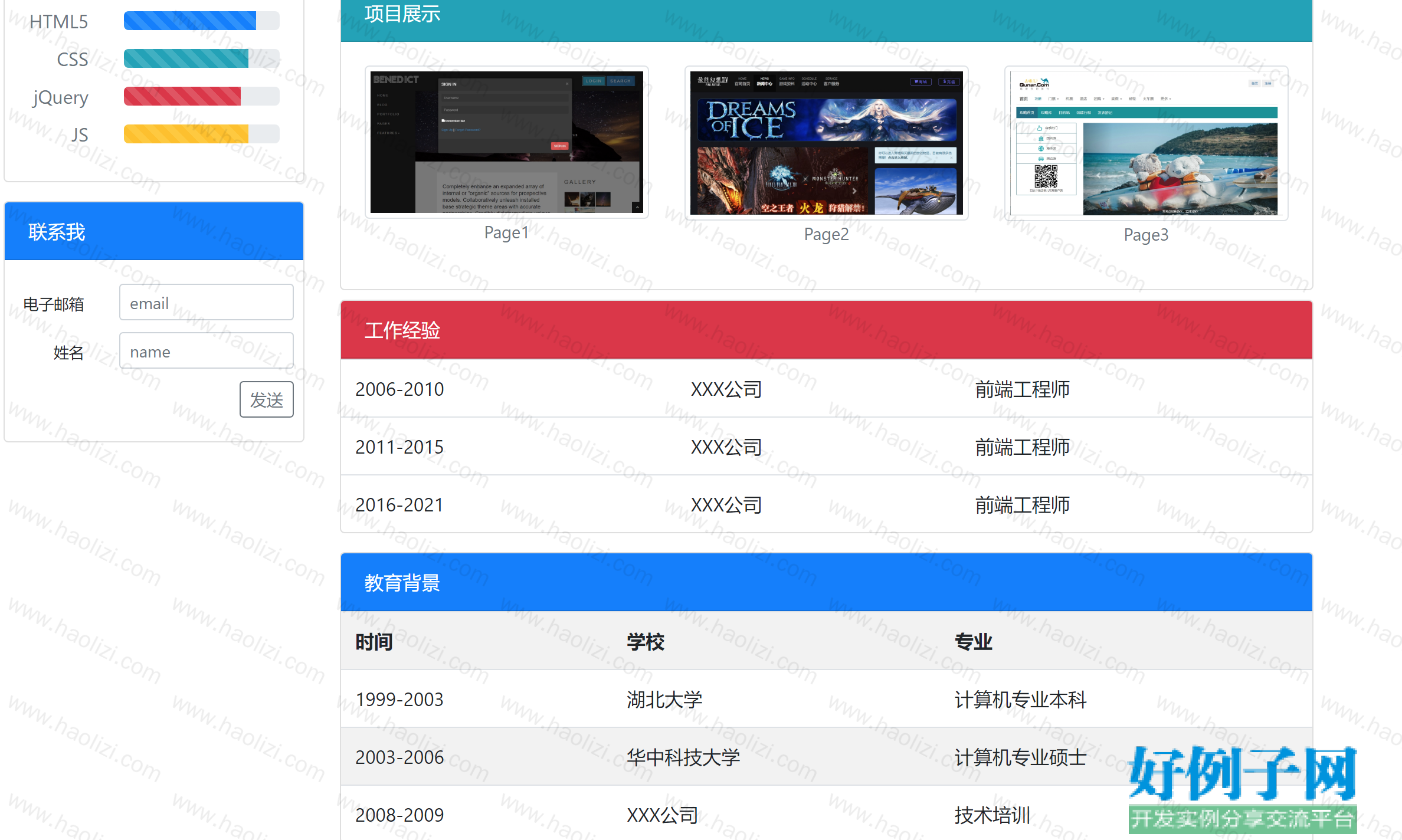Click the HTML5 skill progress bar
Viewport: 1402px width, 840px height.
click(201, 21)
